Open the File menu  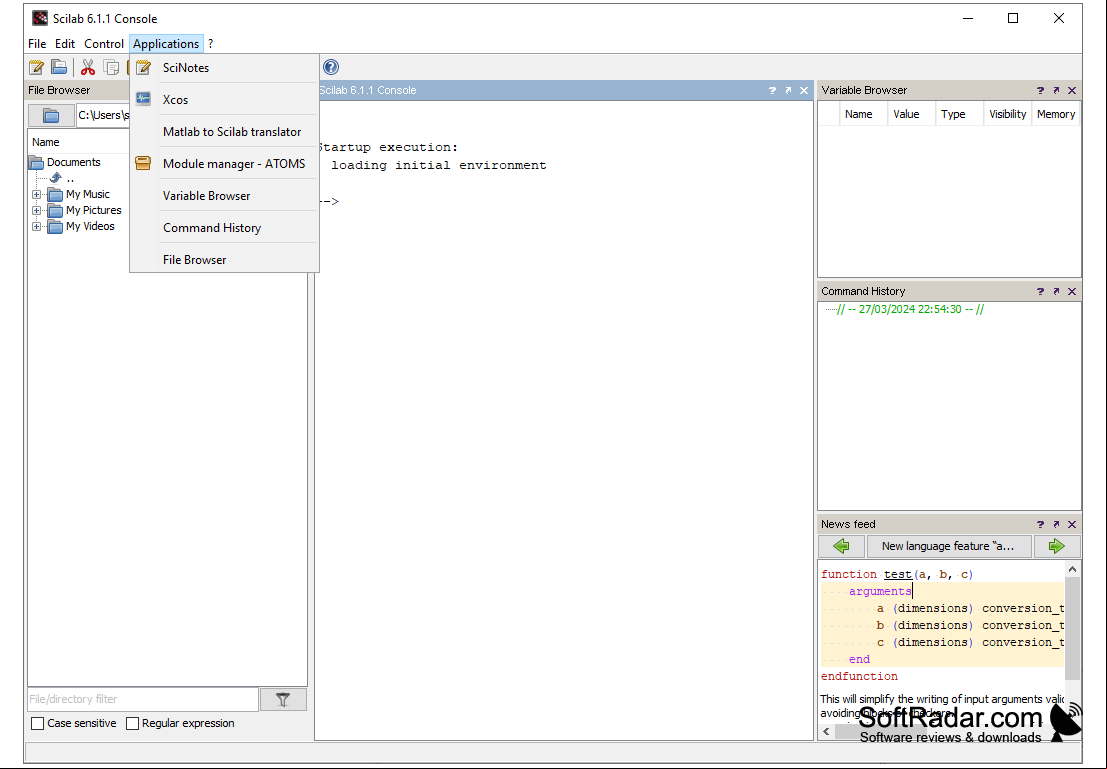[37, 44]
